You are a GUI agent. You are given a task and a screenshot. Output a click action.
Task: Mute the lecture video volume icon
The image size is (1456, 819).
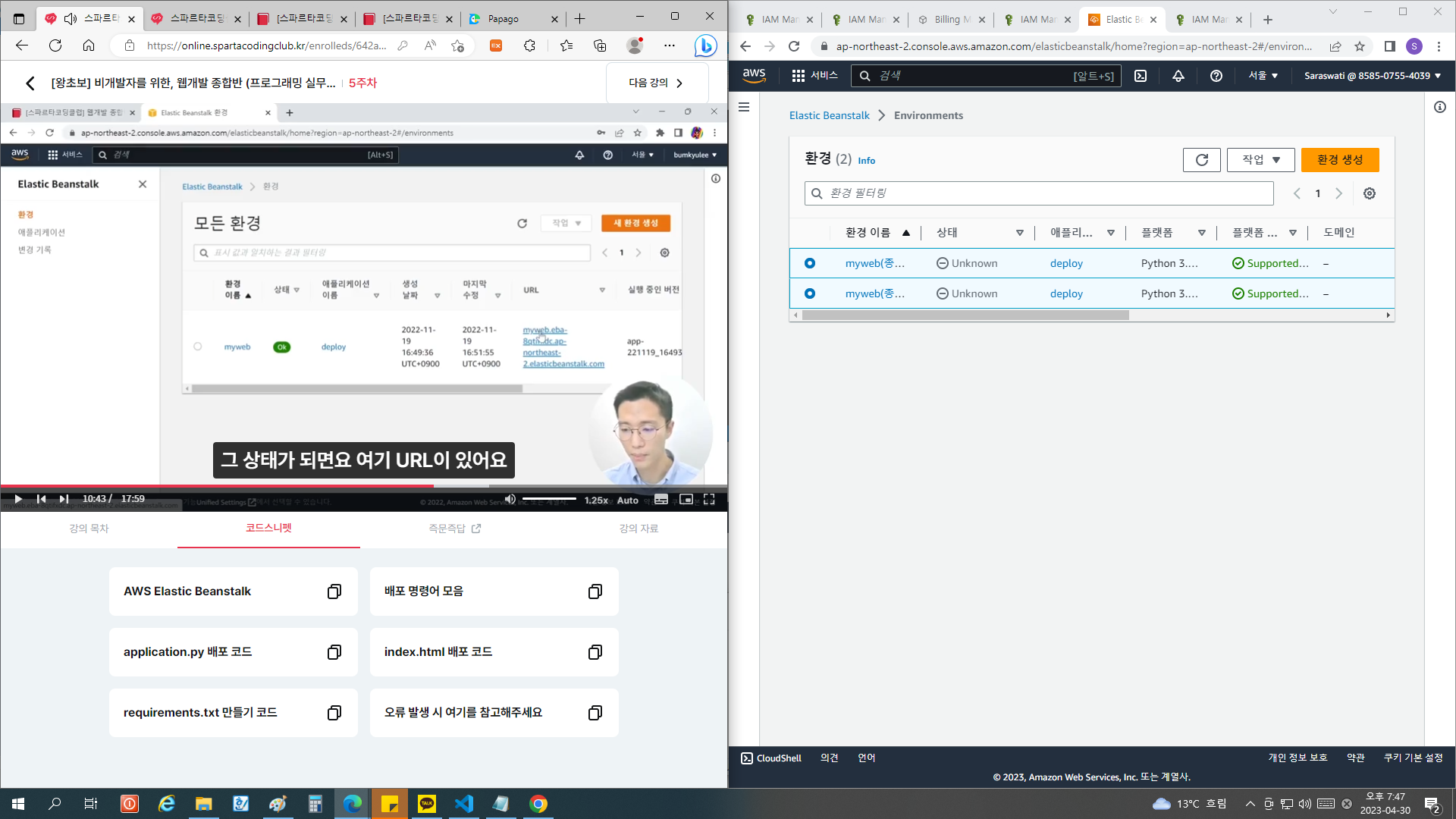(510, 499)
